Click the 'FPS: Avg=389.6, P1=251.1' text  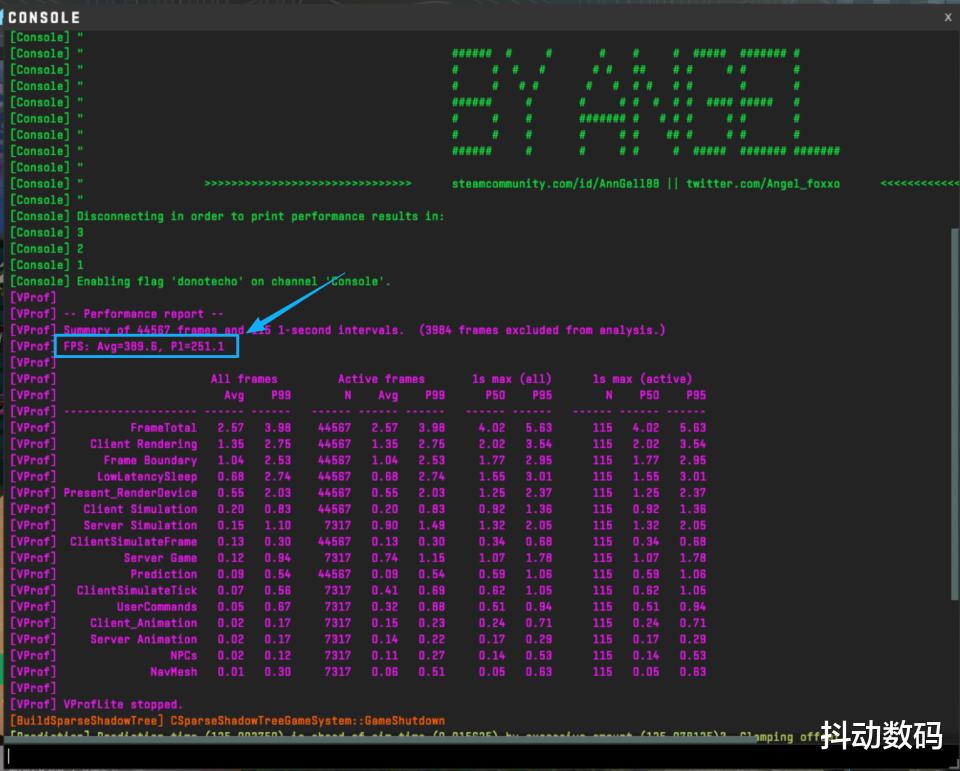tap(144, 347)
